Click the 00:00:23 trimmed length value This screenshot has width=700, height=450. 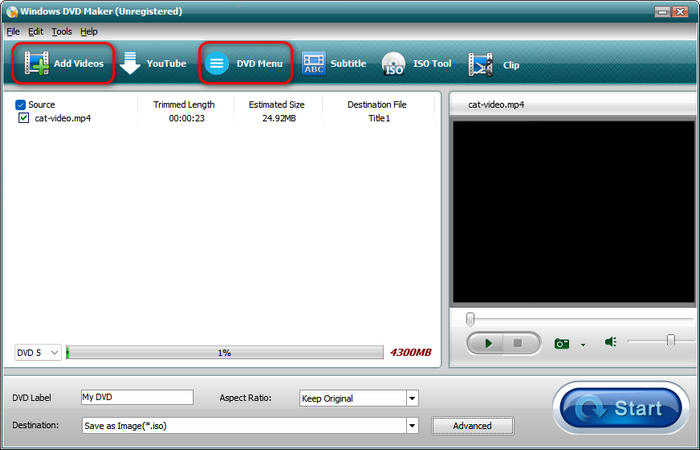point(187,118)
